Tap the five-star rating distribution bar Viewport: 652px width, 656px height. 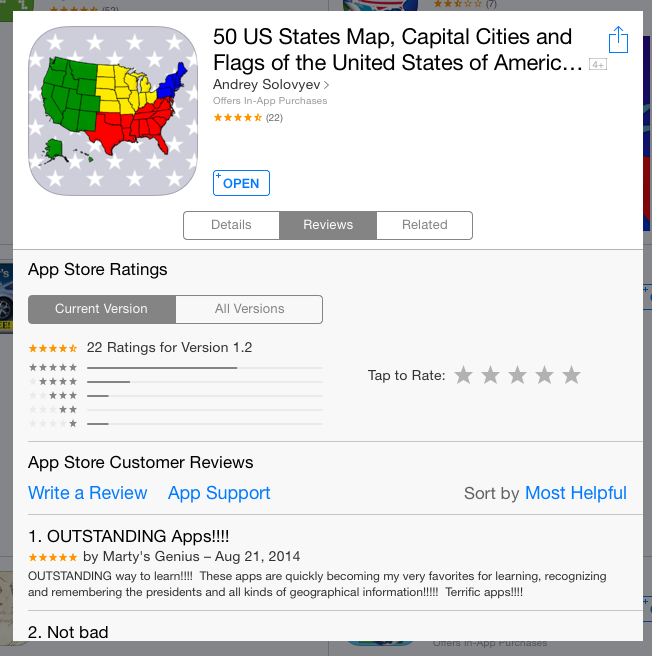point(205,368)
